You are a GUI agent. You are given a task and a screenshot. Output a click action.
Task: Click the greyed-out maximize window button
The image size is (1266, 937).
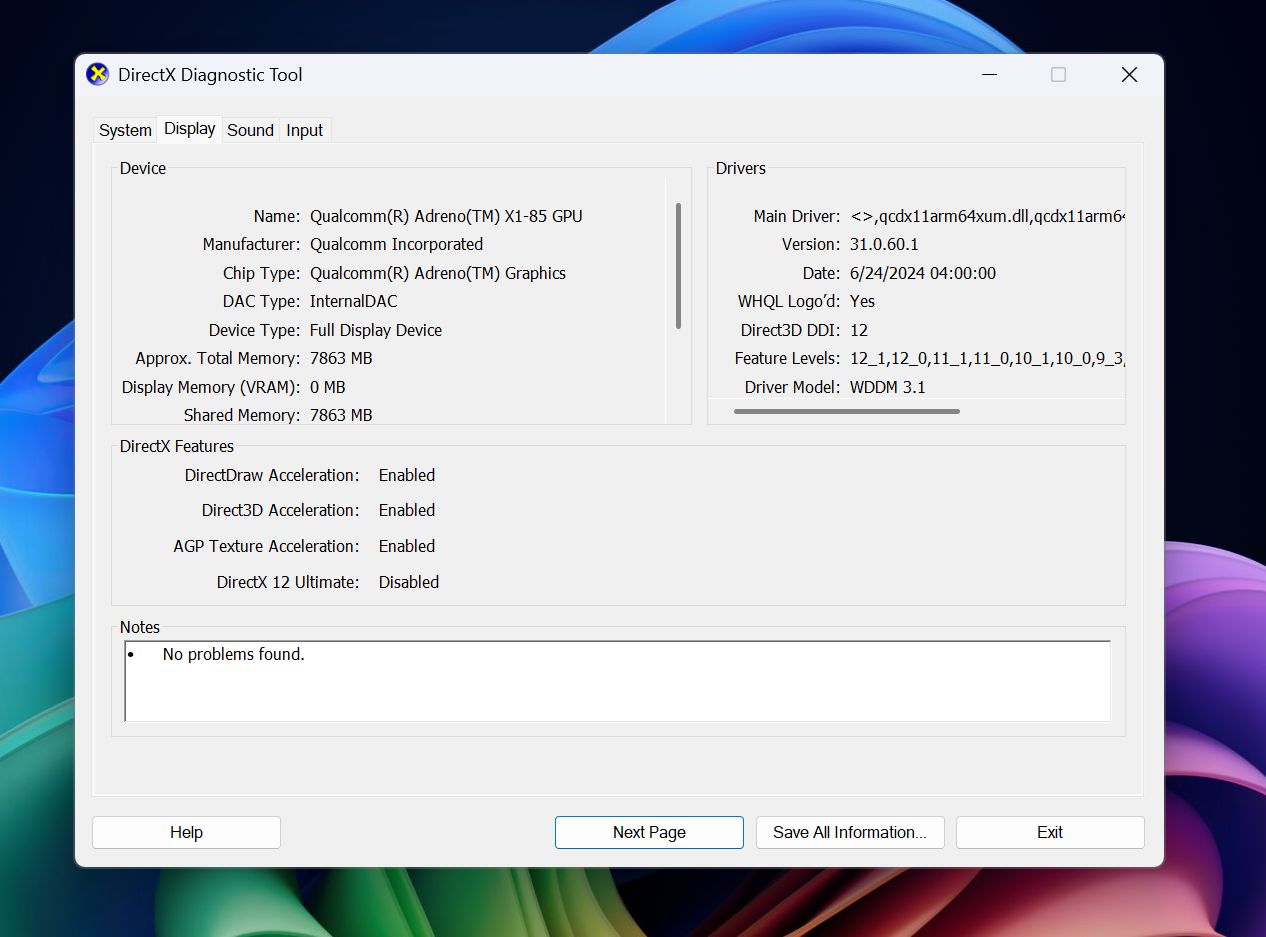(x=1058, y=75)
